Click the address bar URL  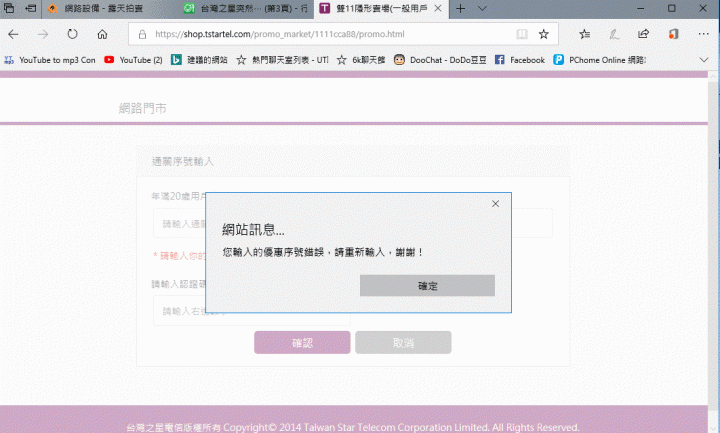point(280,34)
